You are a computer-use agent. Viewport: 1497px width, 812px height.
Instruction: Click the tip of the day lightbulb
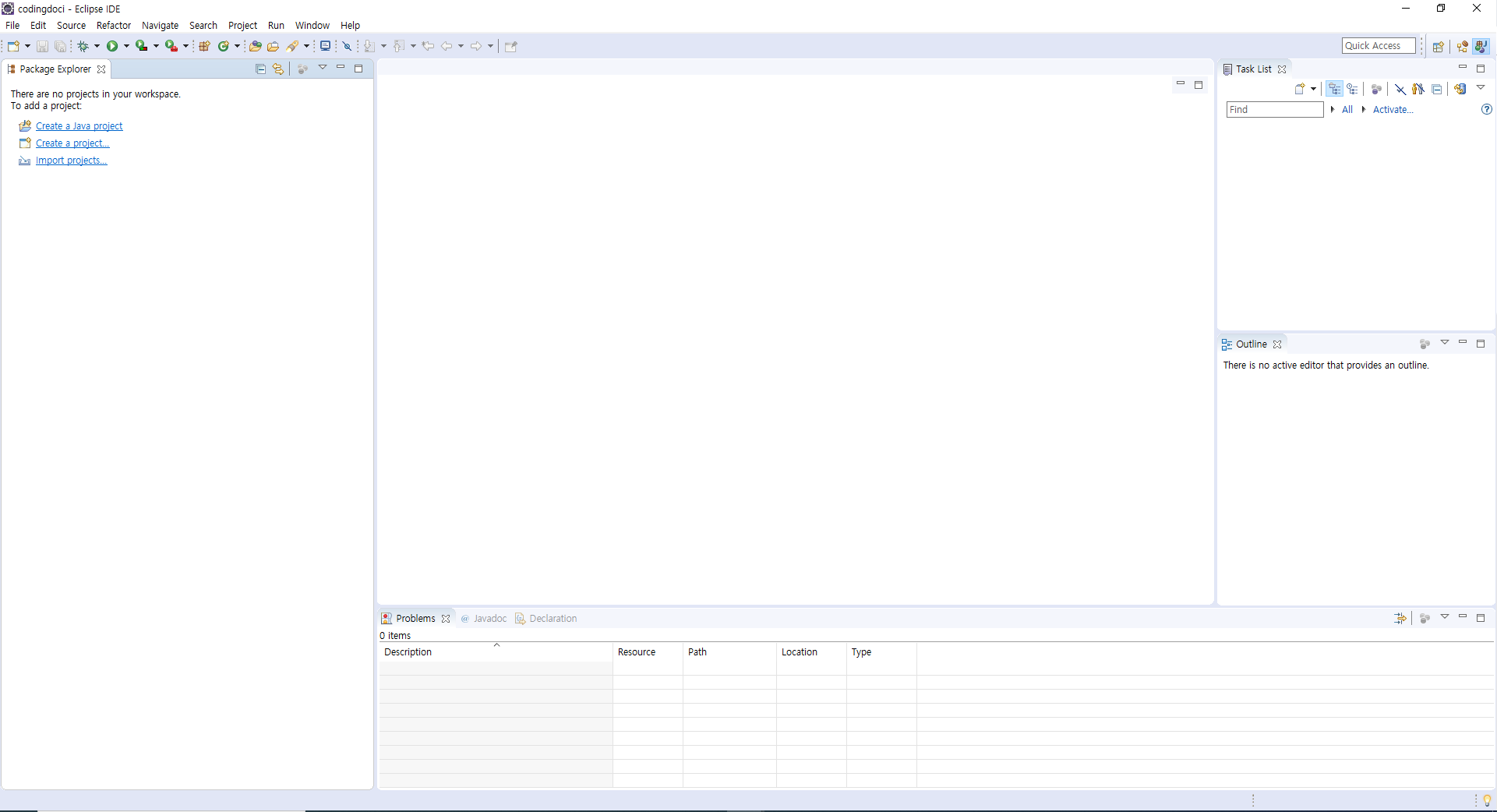(x=1487, y=800)
